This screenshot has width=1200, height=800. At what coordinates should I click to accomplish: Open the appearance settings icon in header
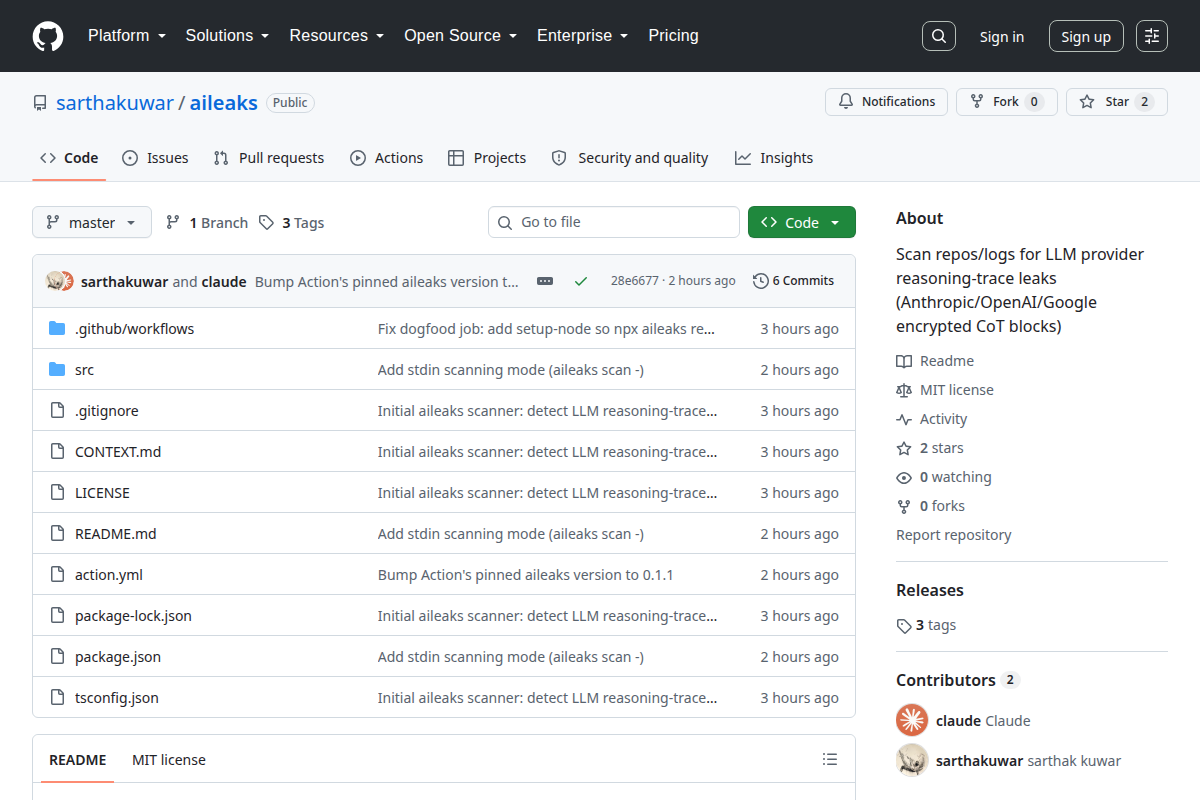(1152, 36)
